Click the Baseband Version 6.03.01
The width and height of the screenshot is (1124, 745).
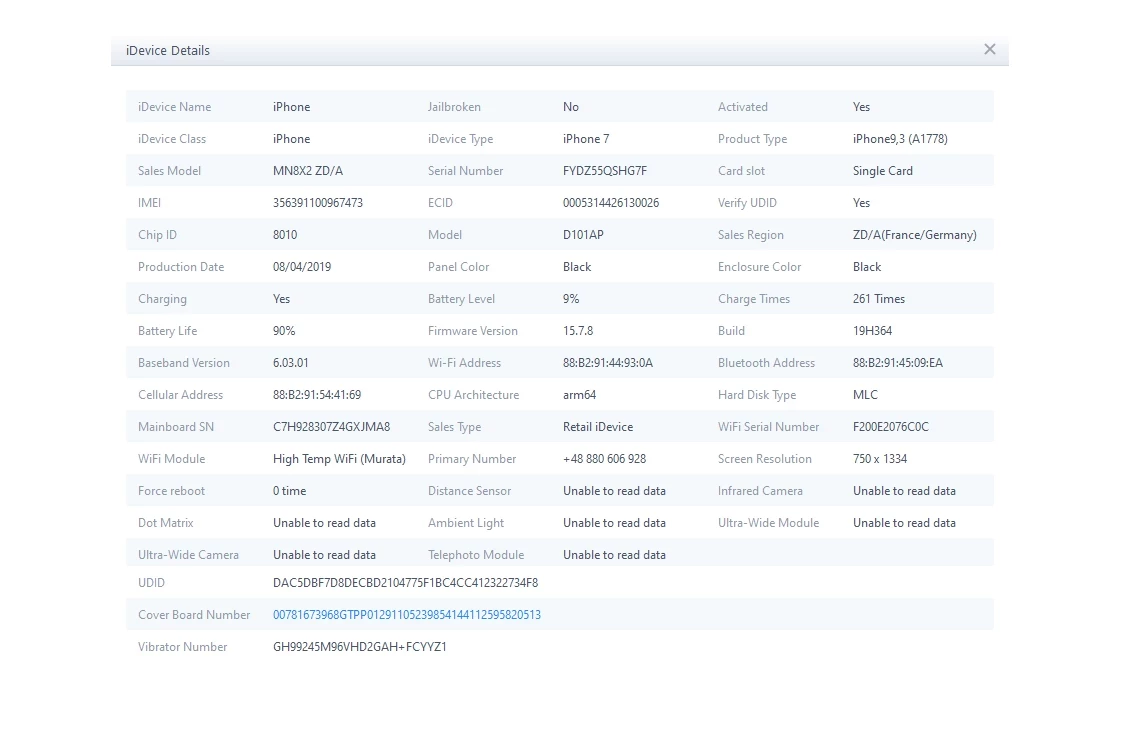(x=290, y=363)
